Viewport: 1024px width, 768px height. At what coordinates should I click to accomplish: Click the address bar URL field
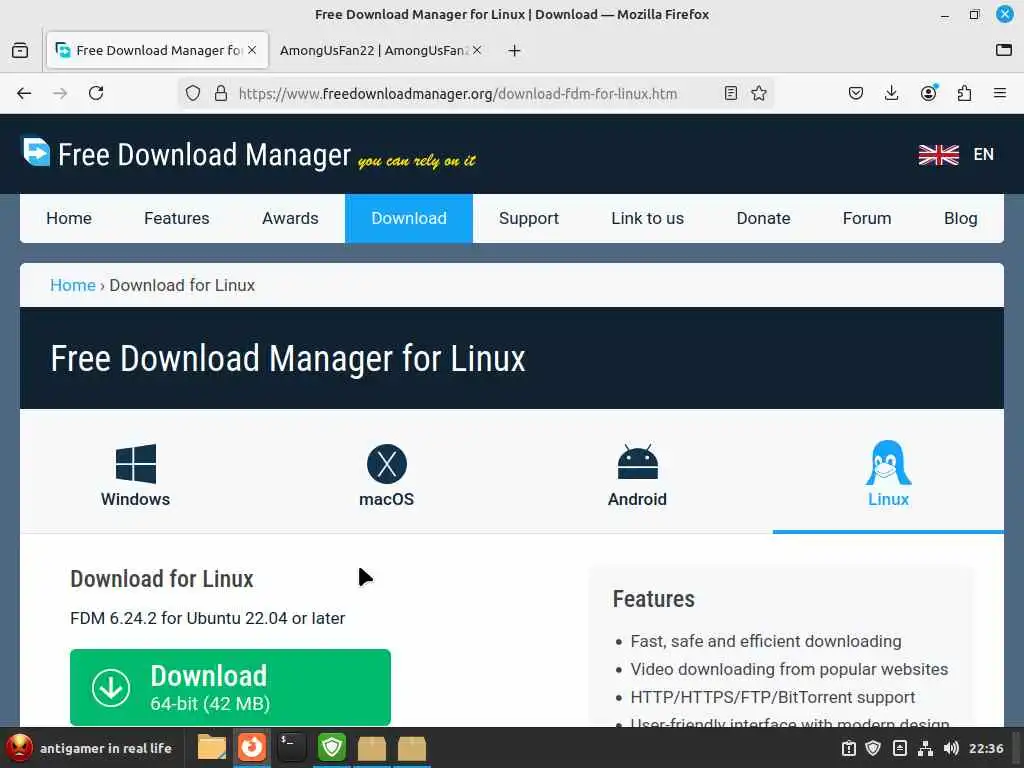coord(457,93)
